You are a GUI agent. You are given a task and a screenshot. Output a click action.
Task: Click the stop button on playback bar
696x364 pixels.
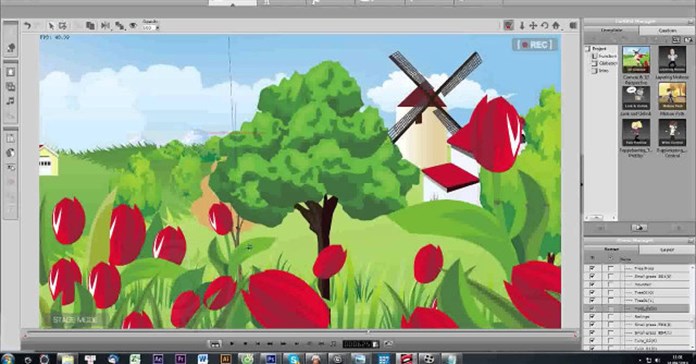[x=245, y=344]
